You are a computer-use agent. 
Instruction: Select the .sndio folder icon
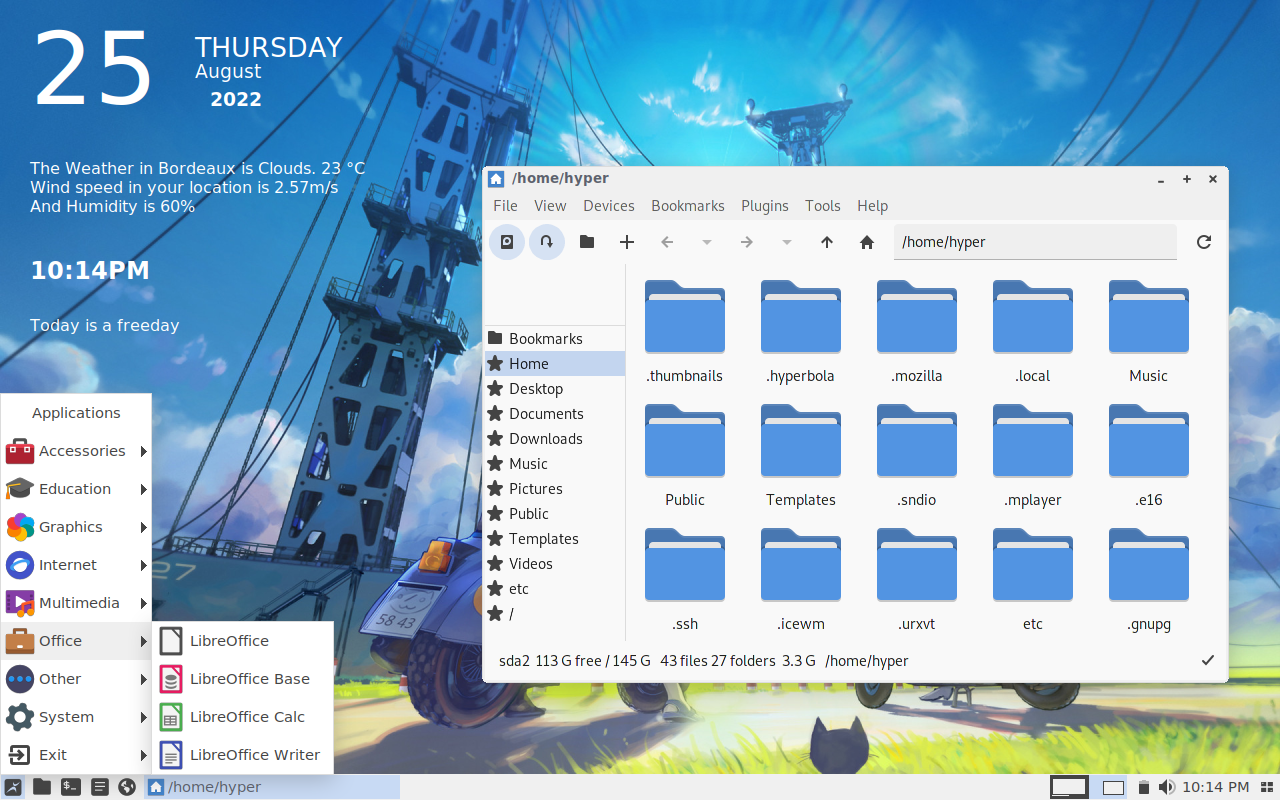917,440
